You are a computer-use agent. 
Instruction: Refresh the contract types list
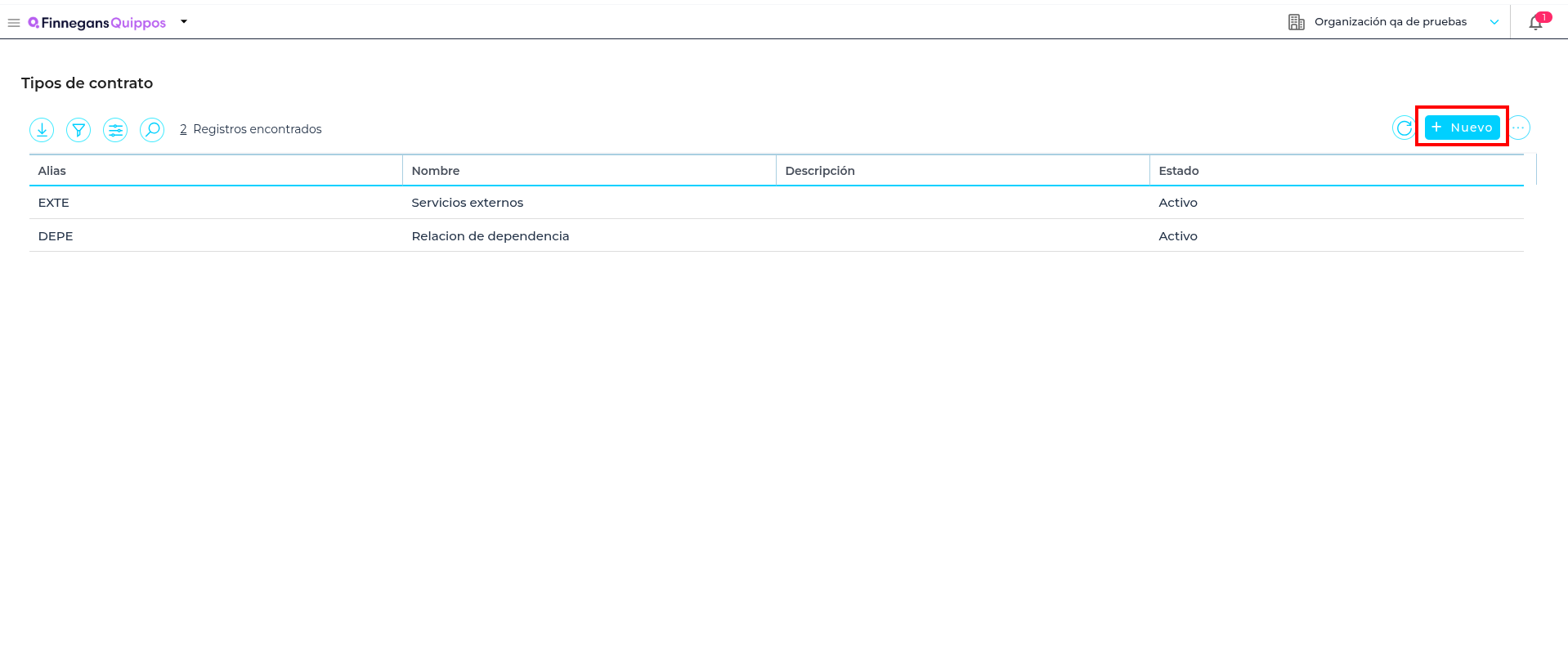1404,128
